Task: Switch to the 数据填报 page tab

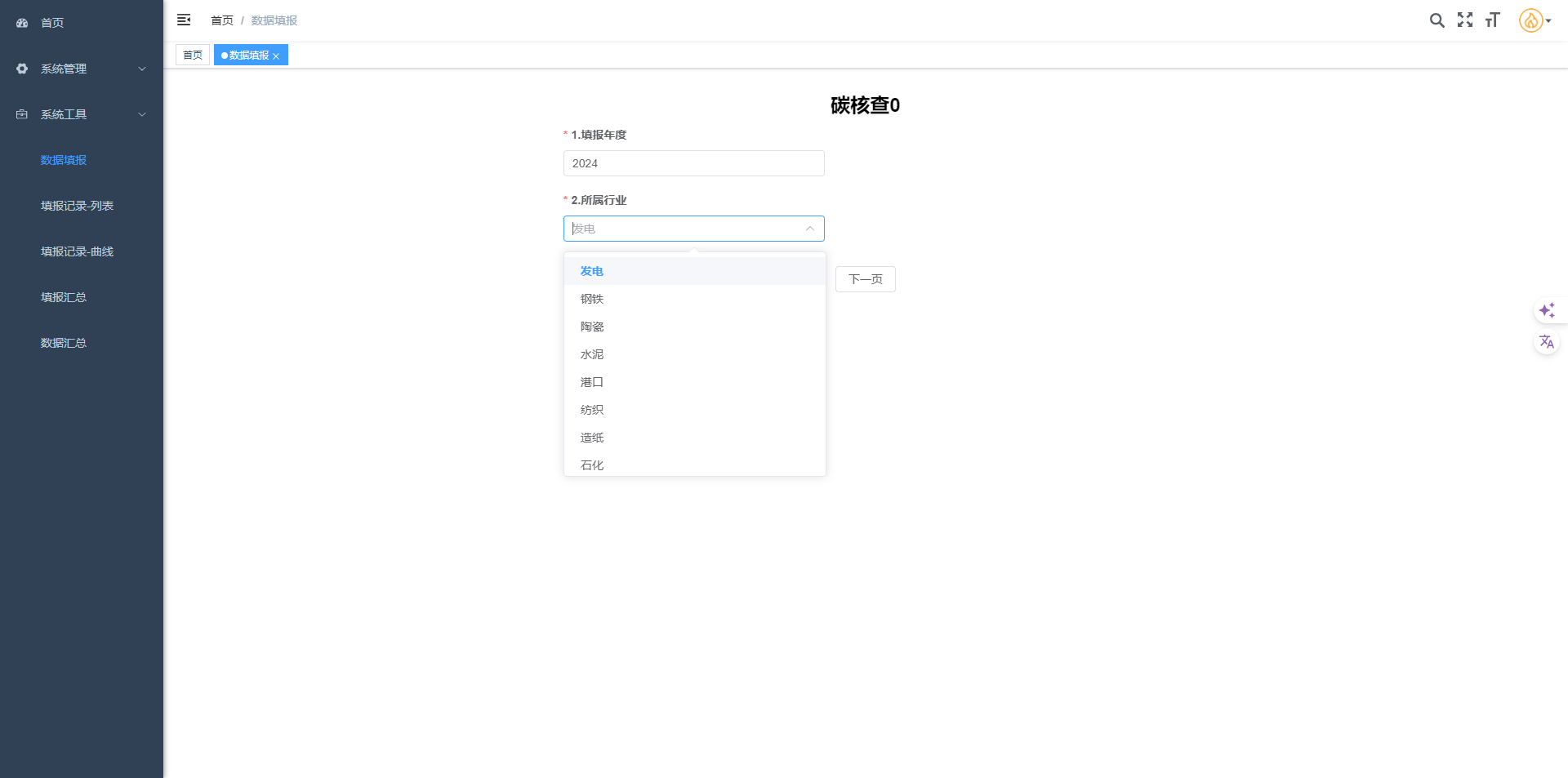Action: pos(251,55)
